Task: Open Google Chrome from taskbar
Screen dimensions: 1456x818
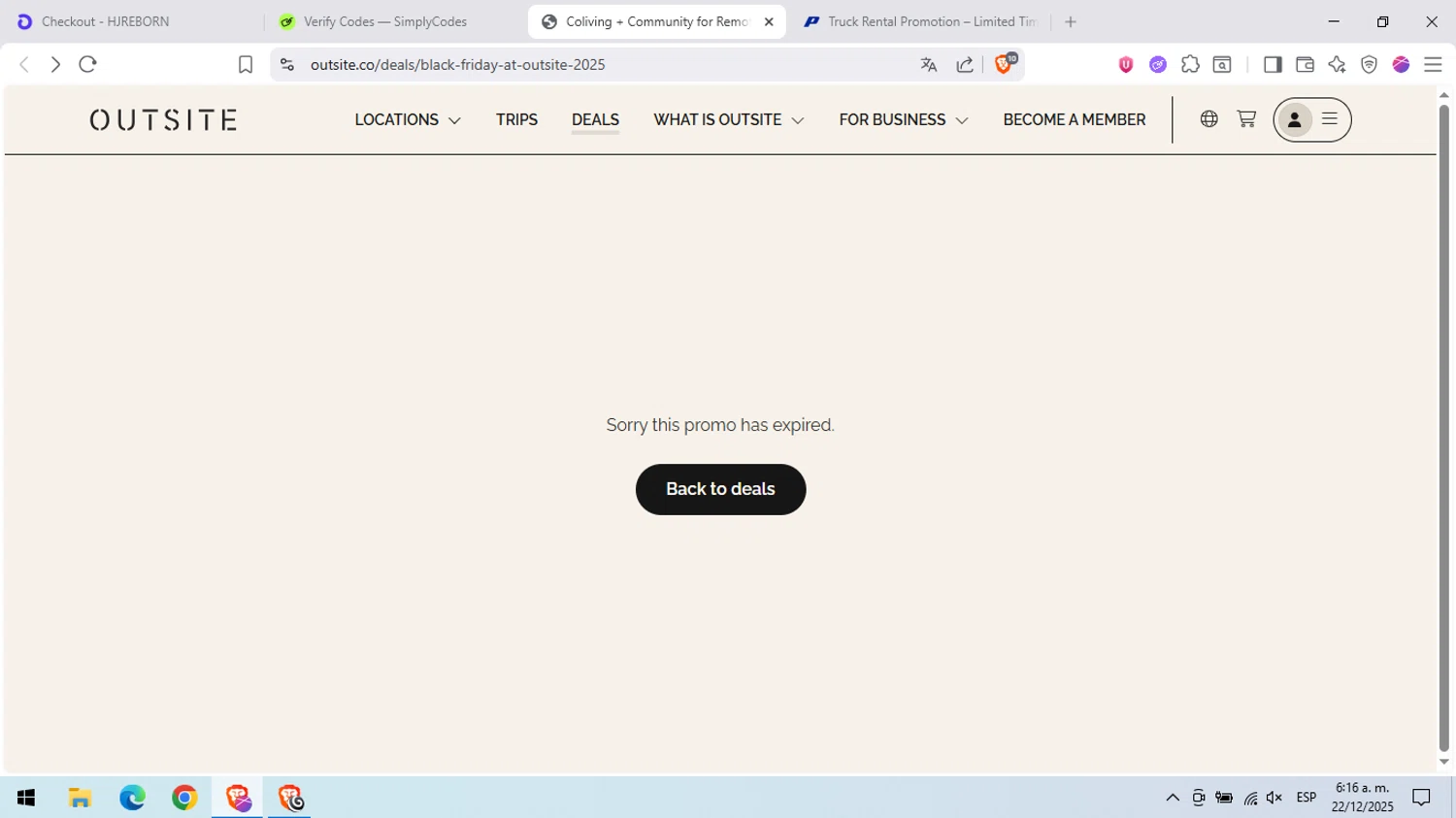Action: 184,798
